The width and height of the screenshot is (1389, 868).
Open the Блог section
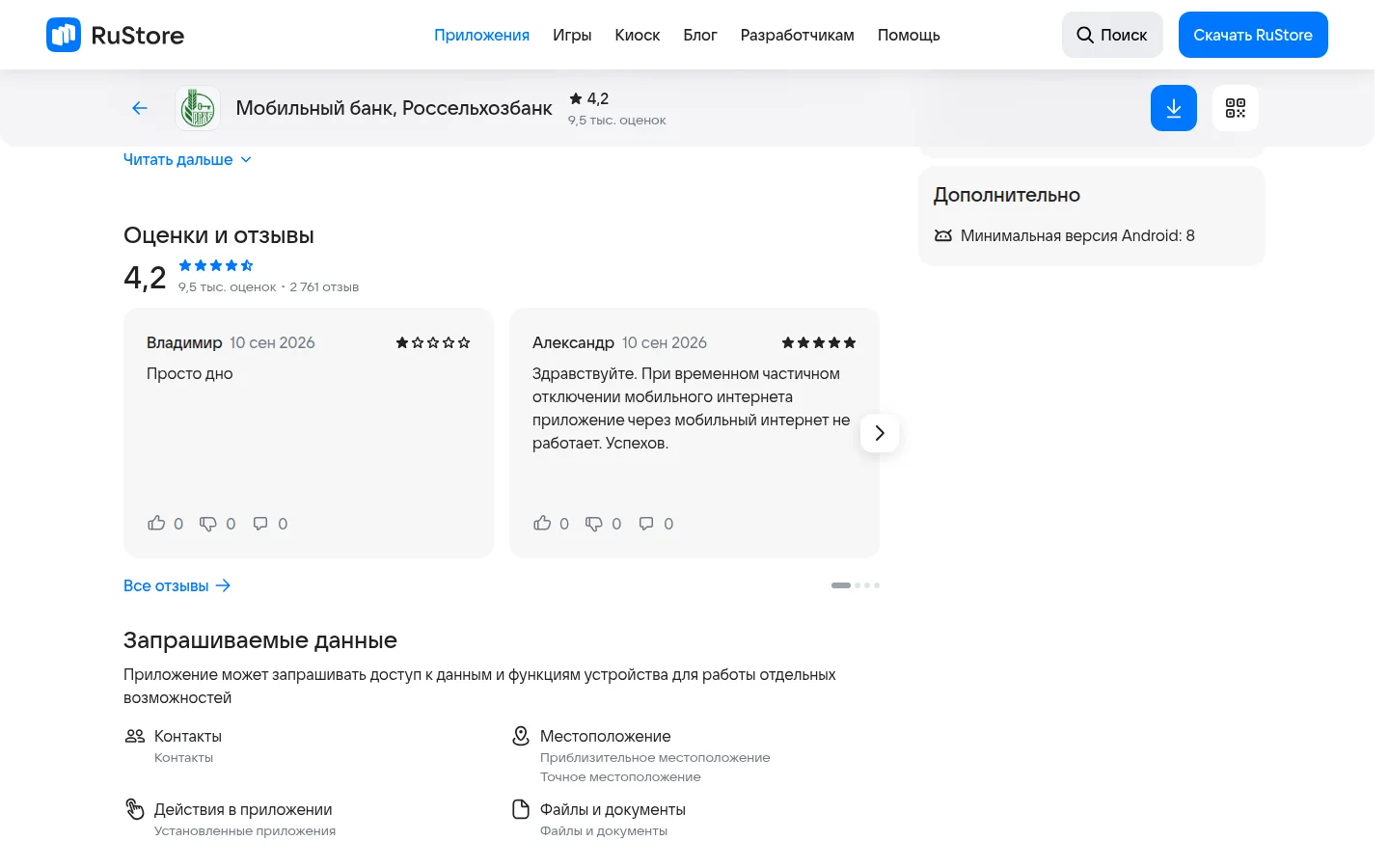click(x=700, y=35)
